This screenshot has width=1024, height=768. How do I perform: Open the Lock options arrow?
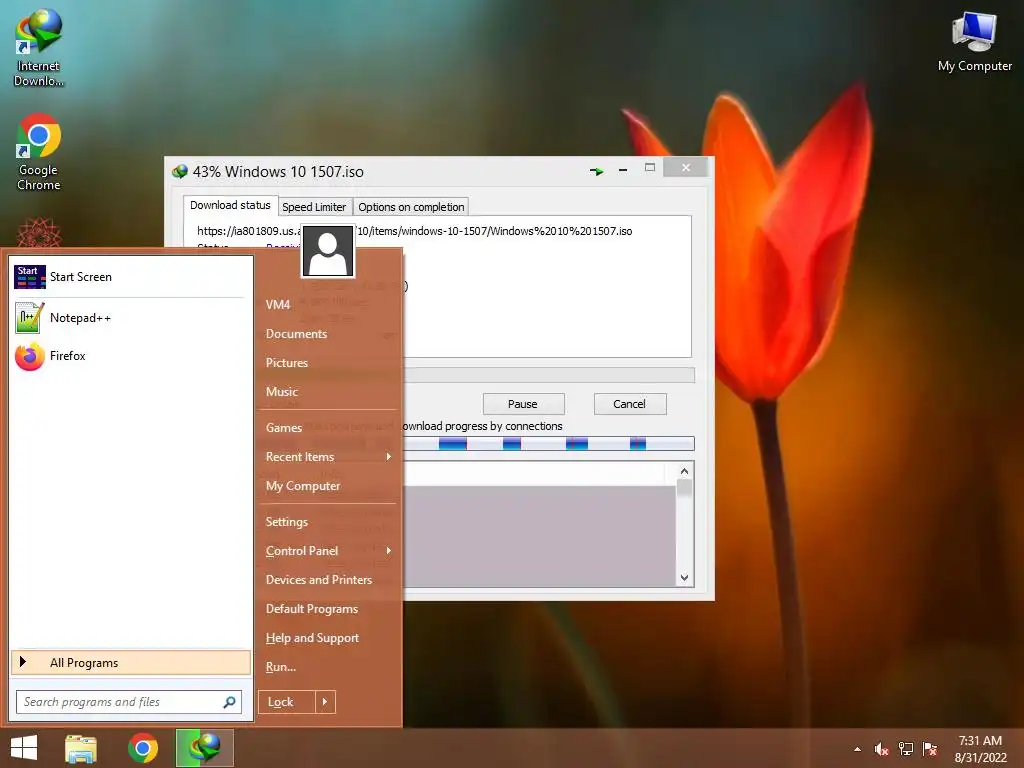tap(325, 702)
